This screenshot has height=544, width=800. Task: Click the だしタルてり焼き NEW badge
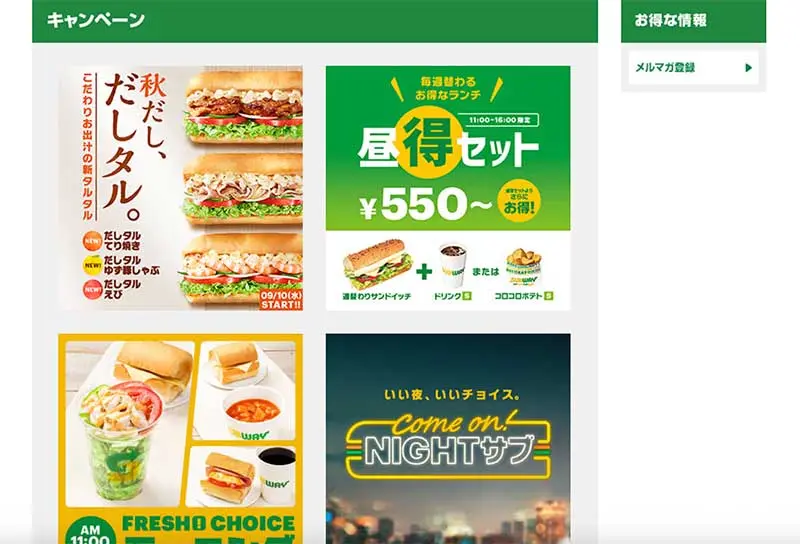point(92,241)
